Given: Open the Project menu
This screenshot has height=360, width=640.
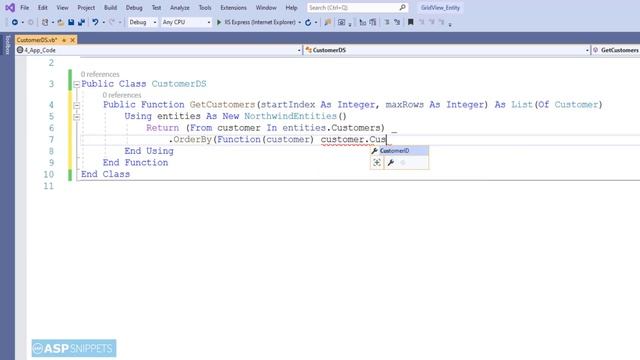Looking at the screenshot, I should click(86, 8).
